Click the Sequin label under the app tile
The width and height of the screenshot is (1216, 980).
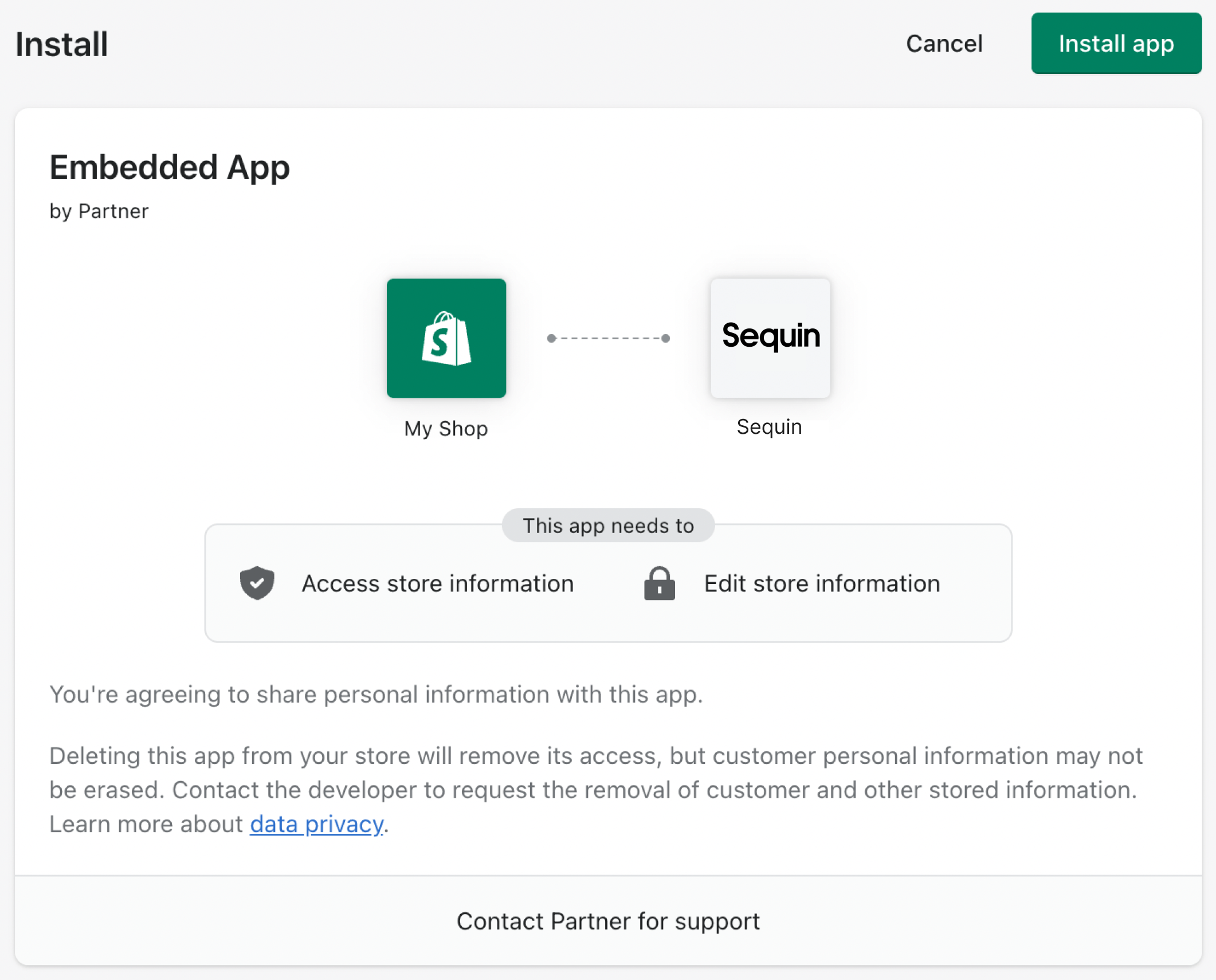(769, 426)
